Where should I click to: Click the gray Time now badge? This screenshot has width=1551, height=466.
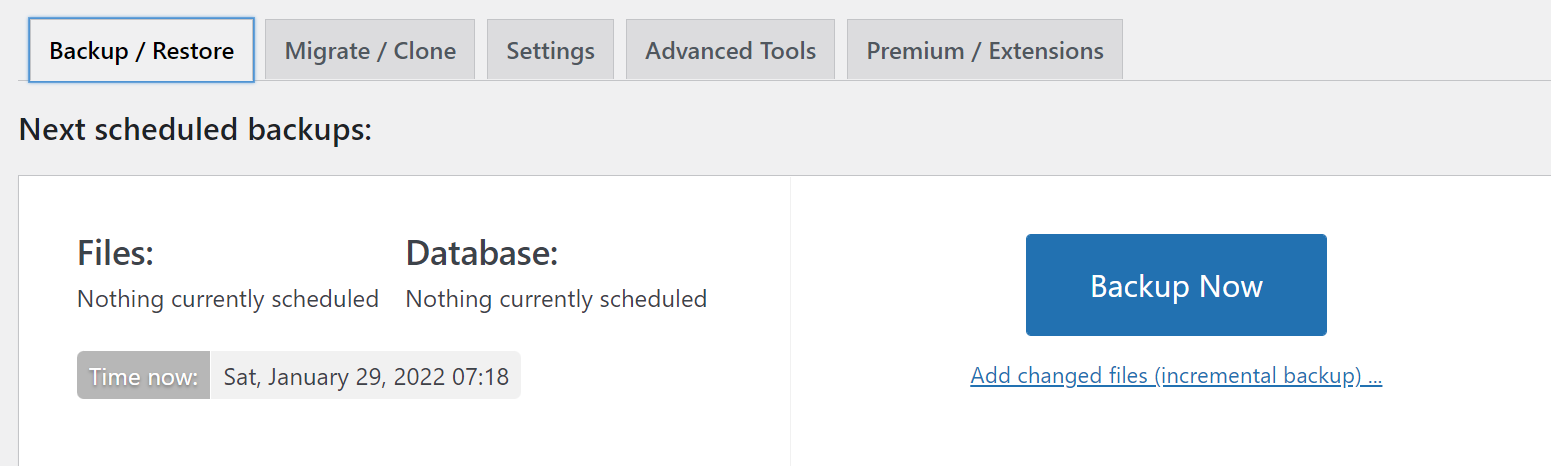coord(143,376)
